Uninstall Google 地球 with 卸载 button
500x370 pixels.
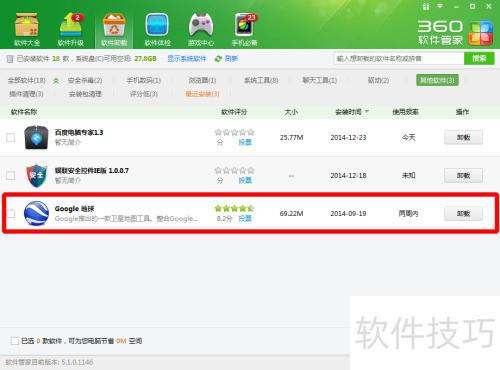coord(463,213)
